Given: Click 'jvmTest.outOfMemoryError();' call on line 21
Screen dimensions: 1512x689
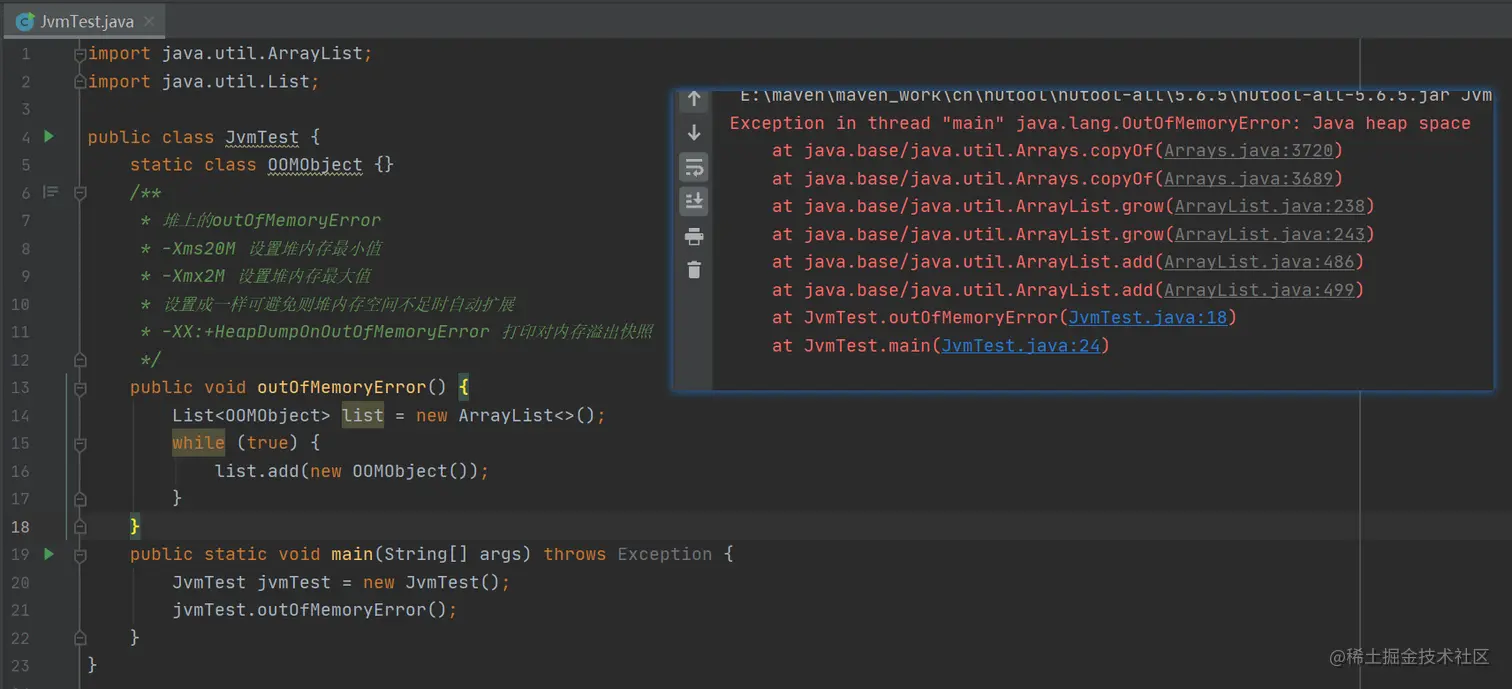Looking at the screenshot, I should point(315,610).
